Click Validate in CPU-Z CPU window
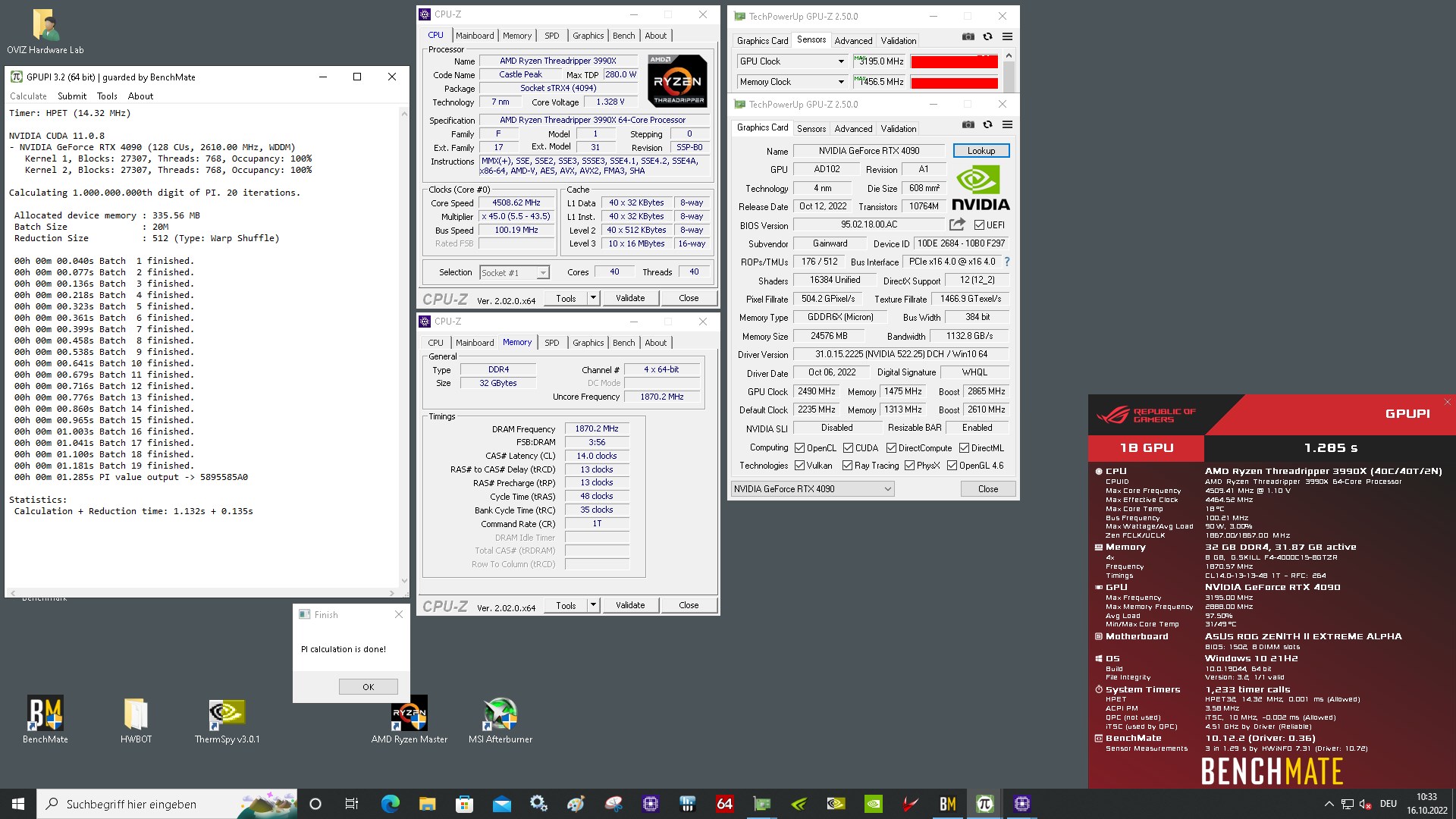1456x819 pixels. click(630, 298)
